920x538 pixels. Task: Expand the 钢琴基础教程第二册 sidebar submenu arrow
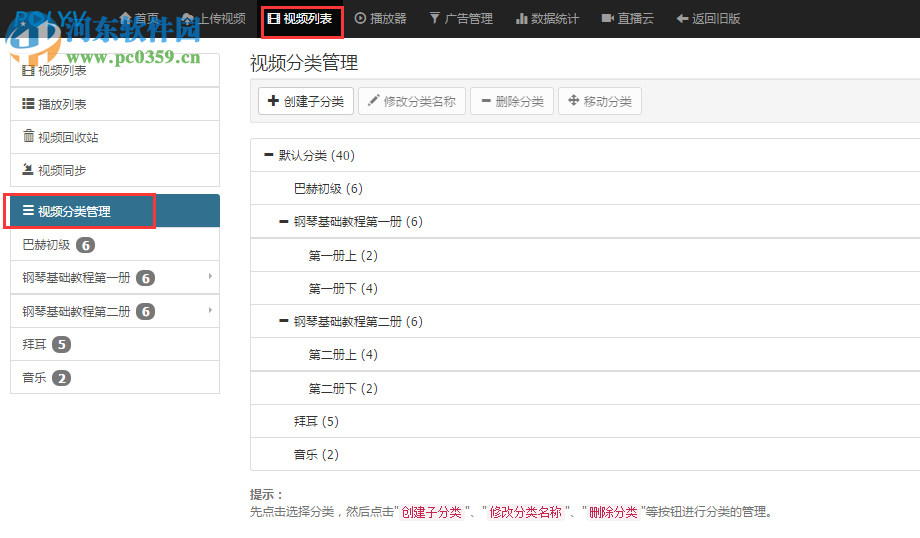pyautogui.click(x=210, y=310)
